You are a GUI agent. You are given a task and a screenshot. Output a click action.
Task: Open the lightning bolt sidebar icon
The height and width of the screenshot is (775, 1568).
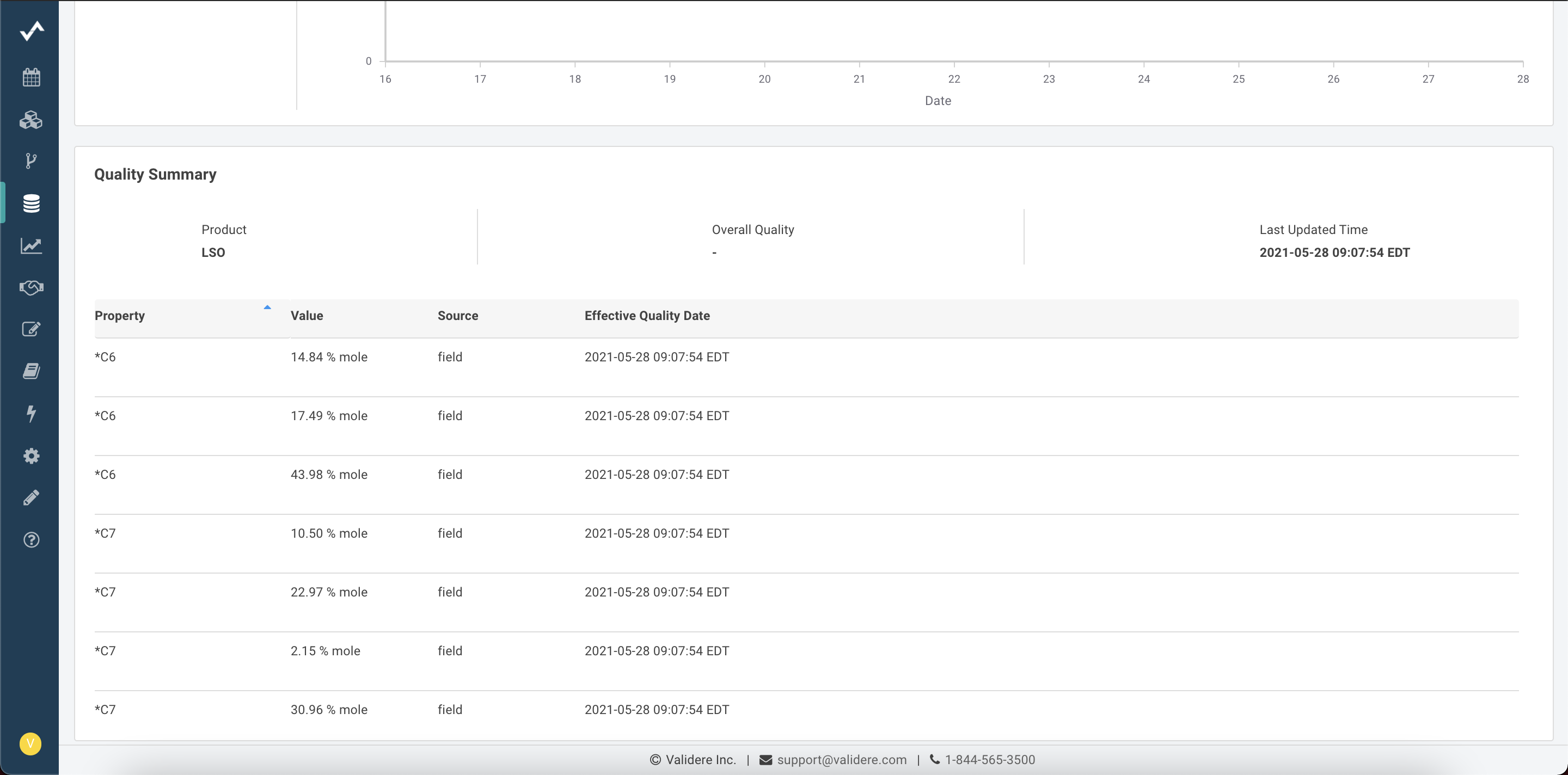click(x=31, y=414)
